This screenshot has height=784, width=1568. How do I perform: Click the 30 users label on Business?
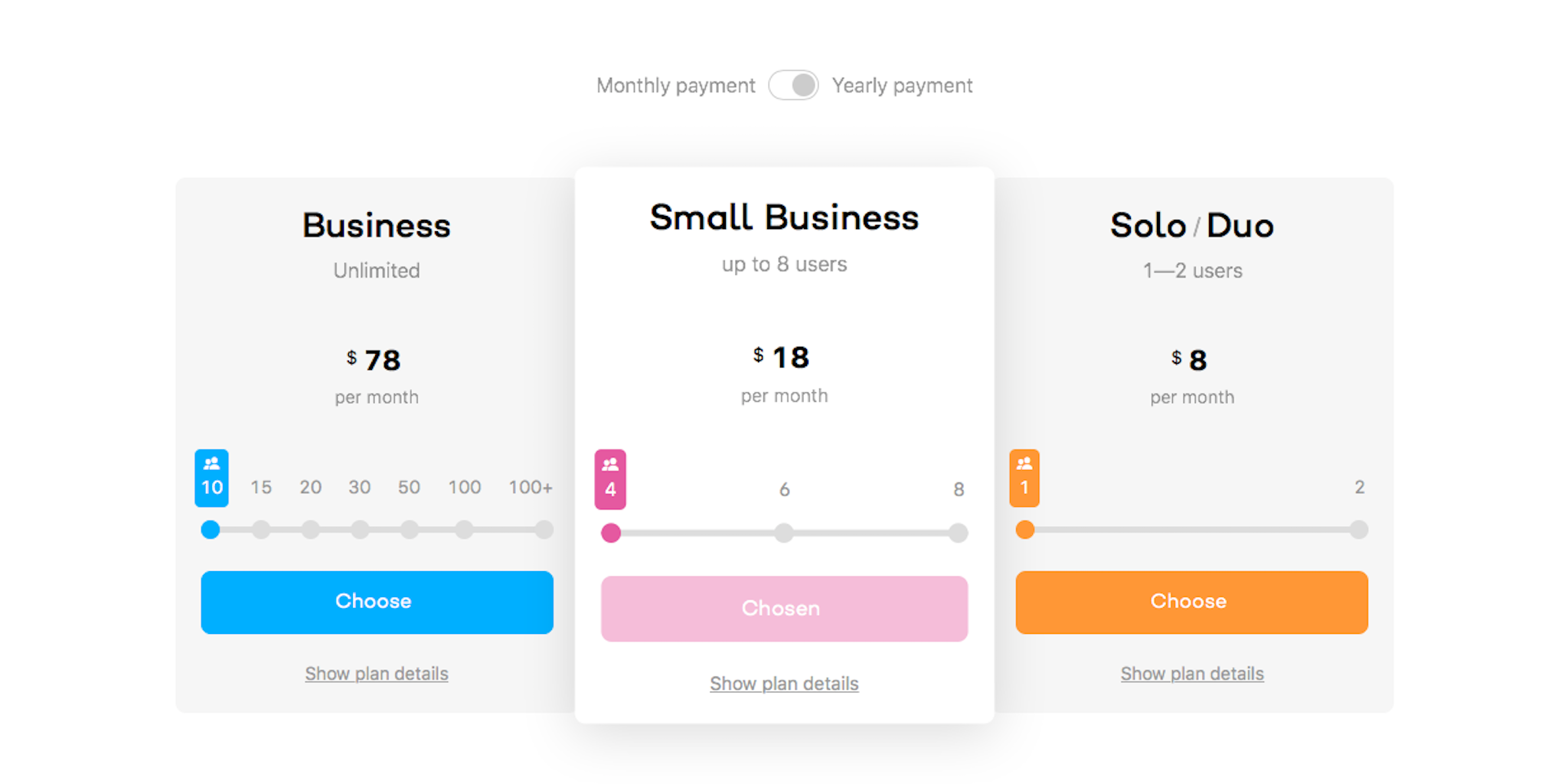(360, 487)
